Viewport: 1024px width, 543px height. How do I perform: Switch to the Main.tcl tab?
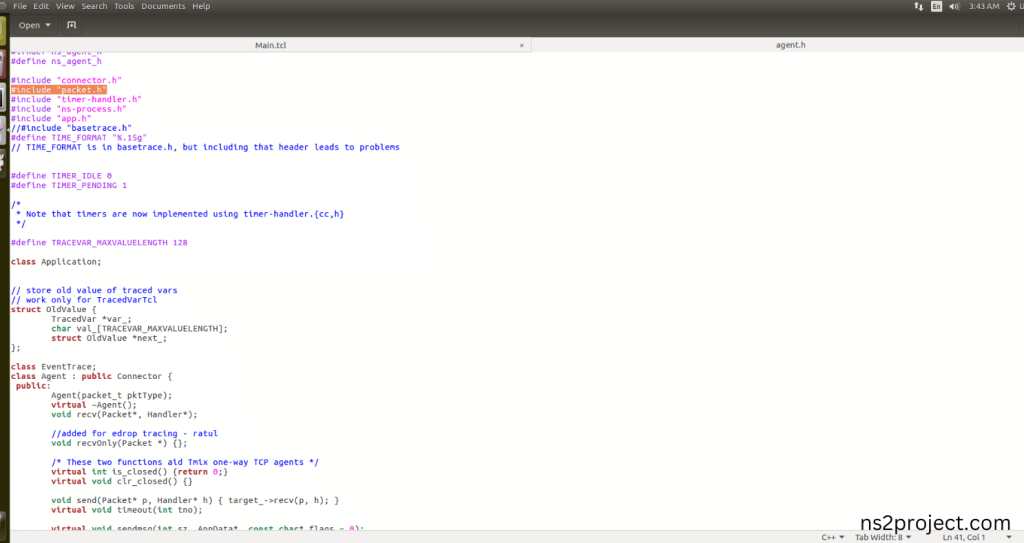point(270,45)
